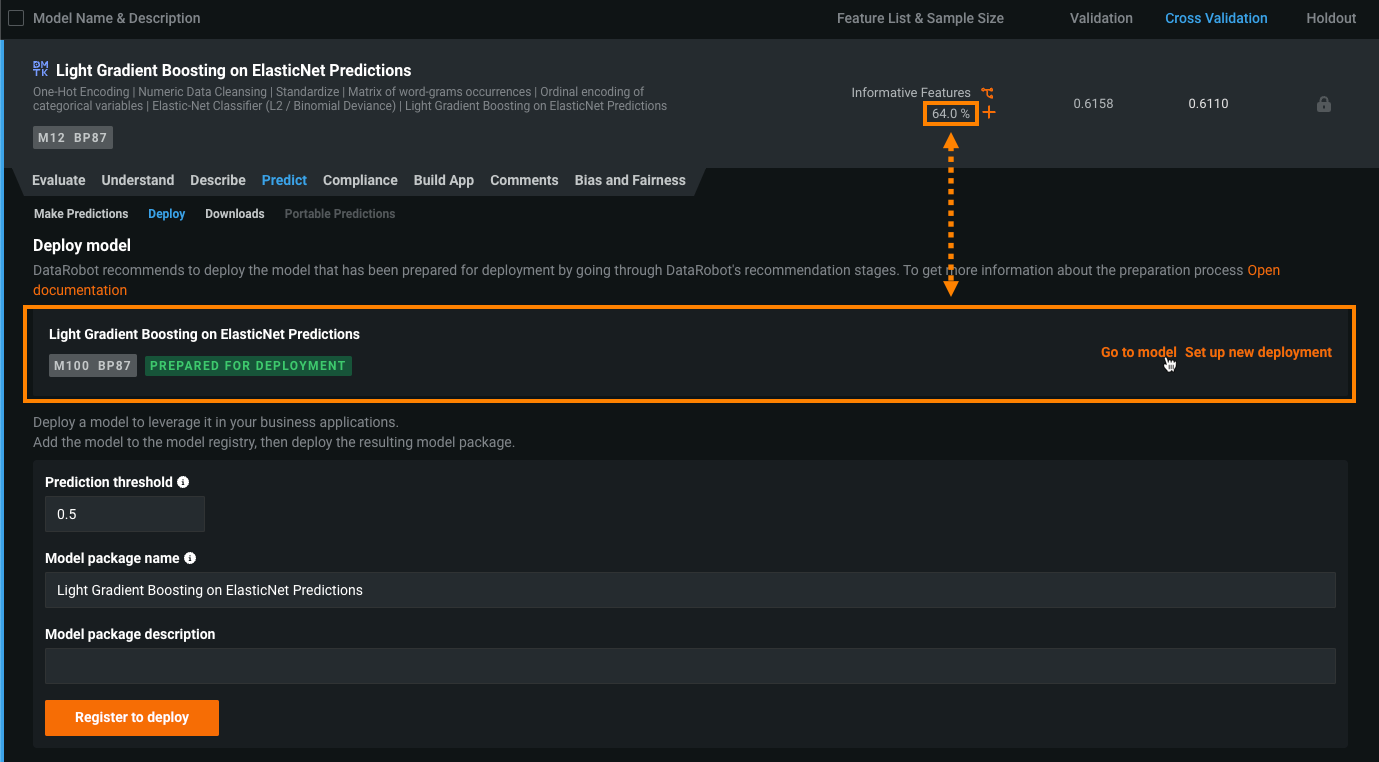Sort by Cross Validation column
The height and width of the screenshot is (762, 1379).
click(x=1215, y=18)
